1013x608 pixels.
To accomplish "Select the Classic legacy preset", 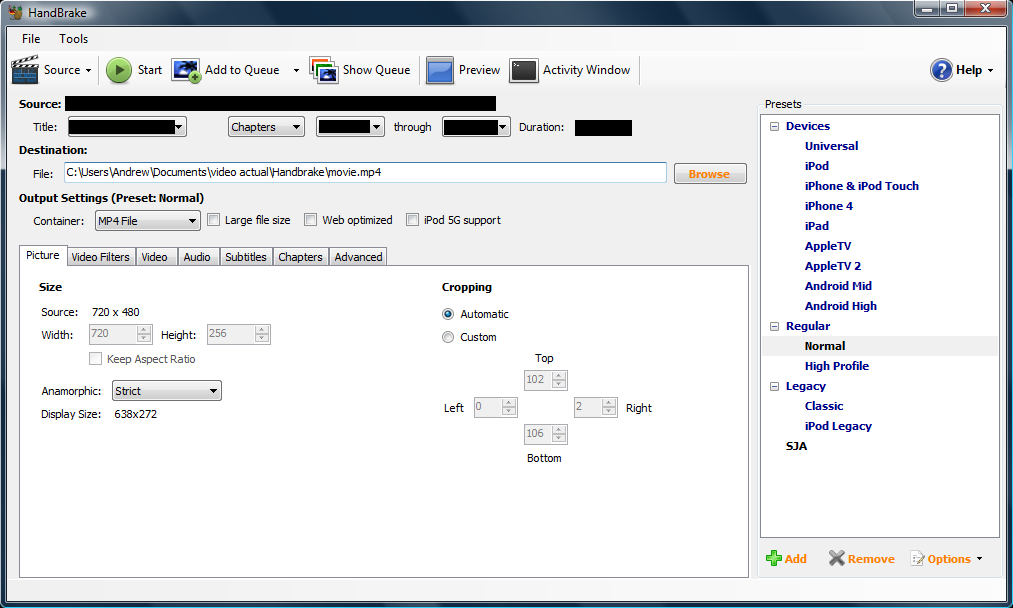I will (x=824, y=406).
